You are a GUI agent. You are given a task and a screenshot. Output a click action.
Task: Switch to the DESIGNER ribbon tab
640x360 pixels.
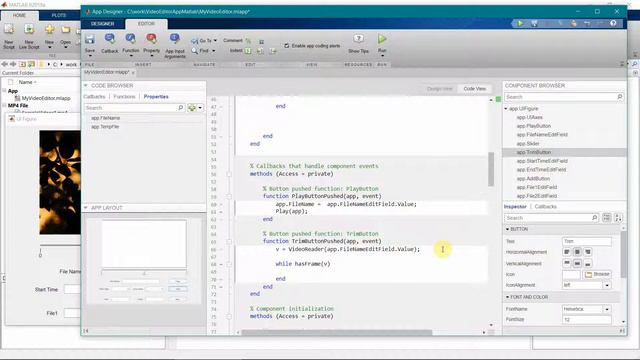(102, 24)
